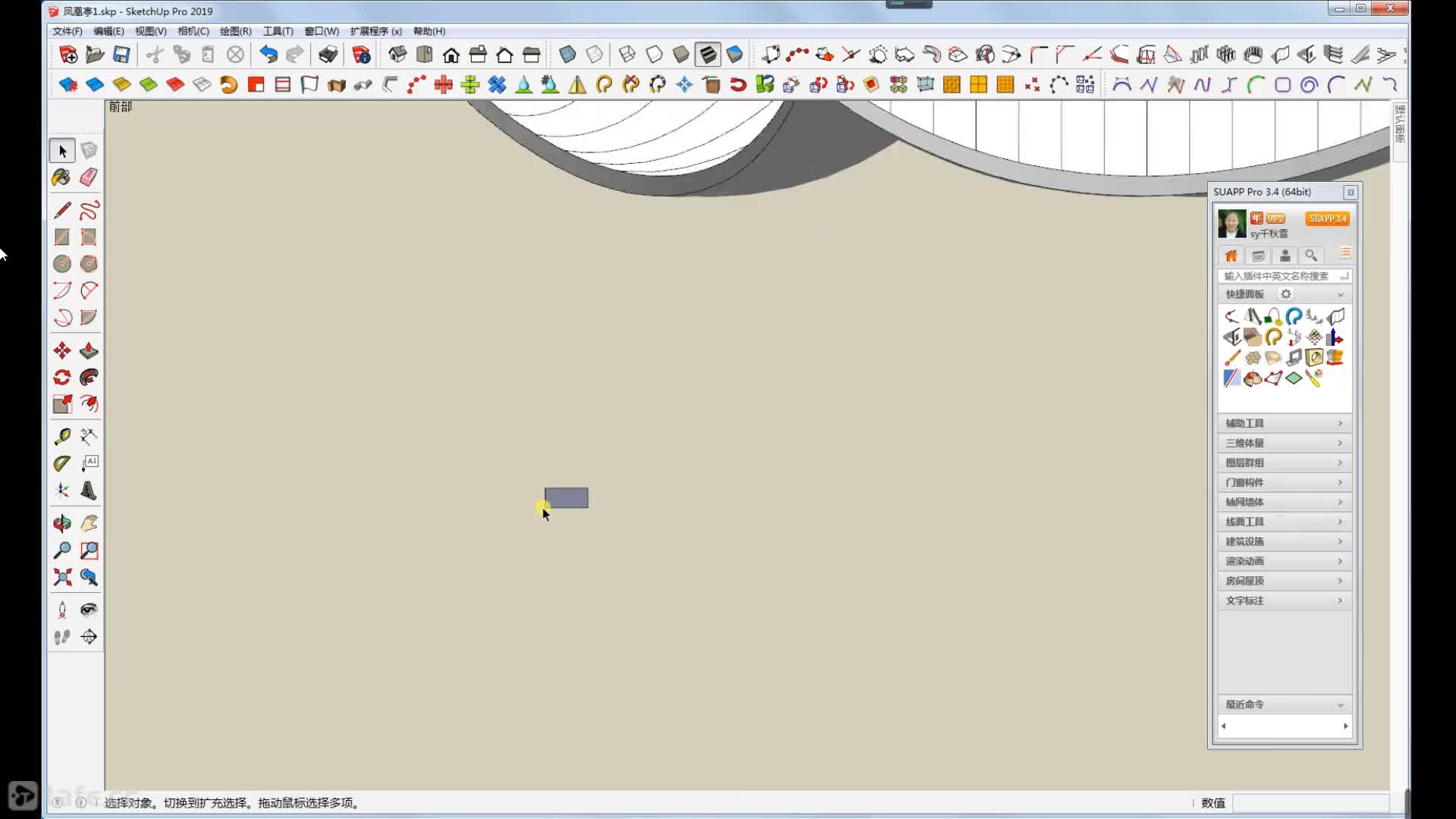Select the Rotate tool

[62, 377]
